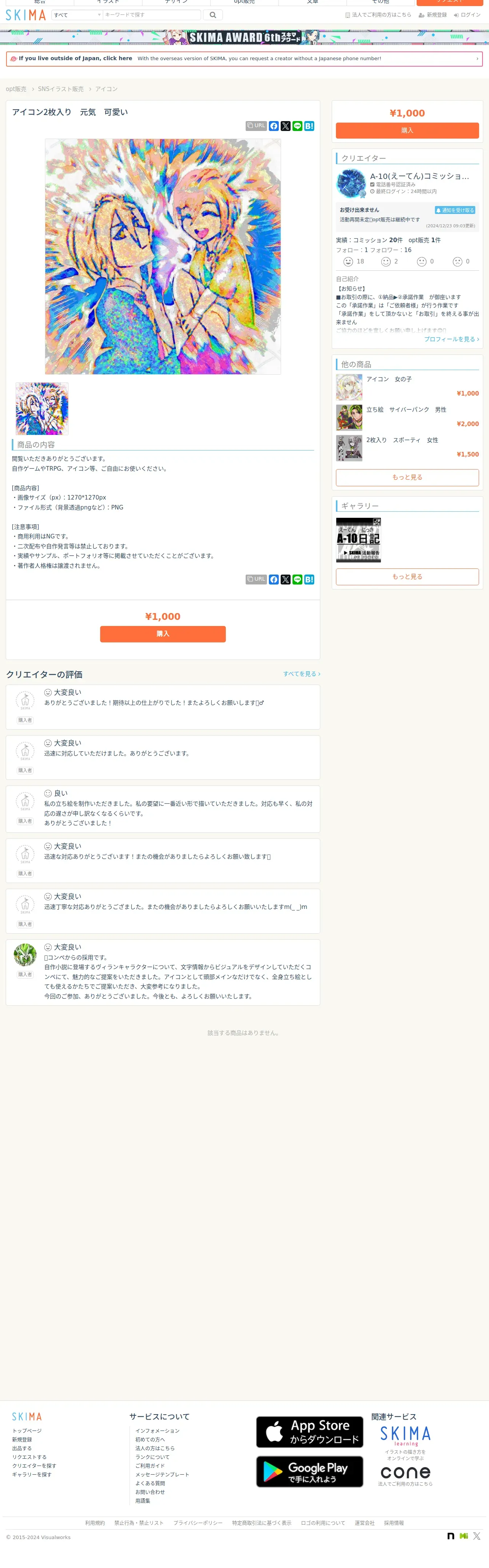Click the overseas version notice banner

pos(244,58)
